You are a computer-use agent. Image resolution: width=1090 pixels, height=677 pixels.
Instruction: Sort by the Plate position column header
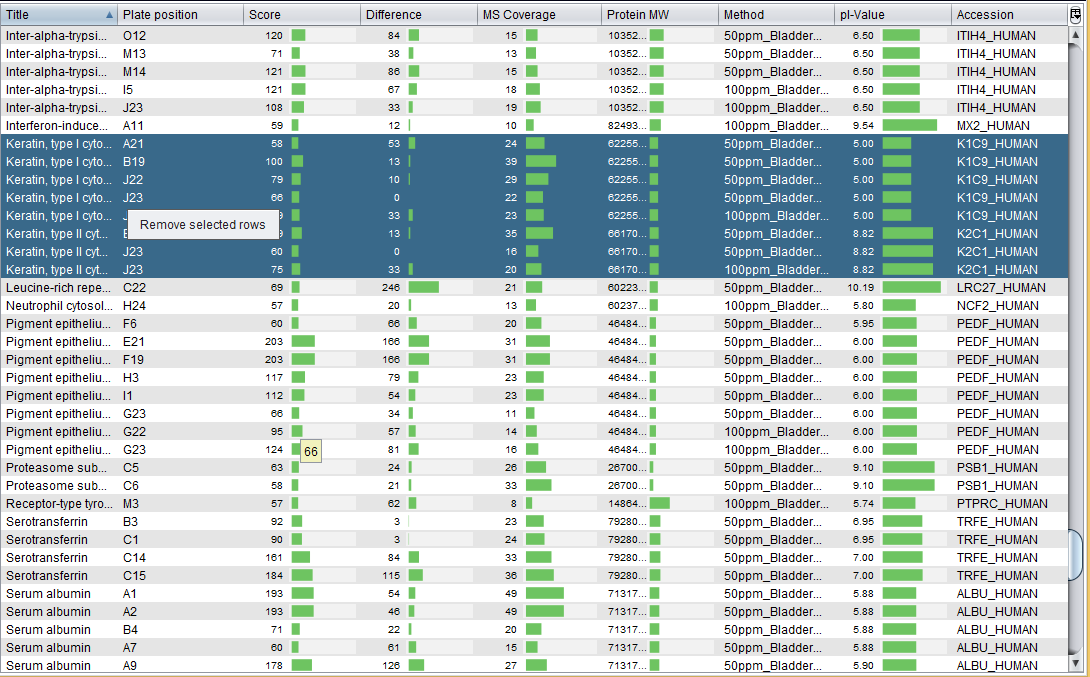click(x=180, y=15)
